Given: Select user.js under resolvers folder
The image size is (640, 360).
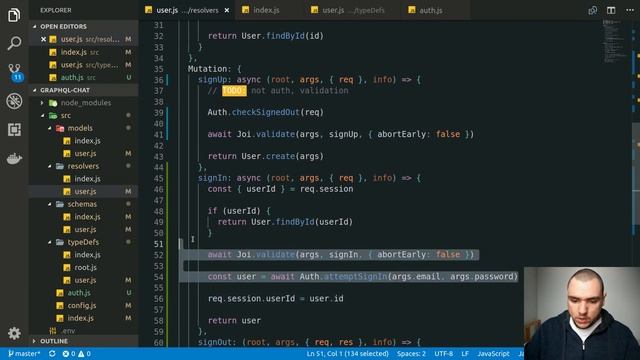Looking at the screenshot, I should tap(84, 191).
